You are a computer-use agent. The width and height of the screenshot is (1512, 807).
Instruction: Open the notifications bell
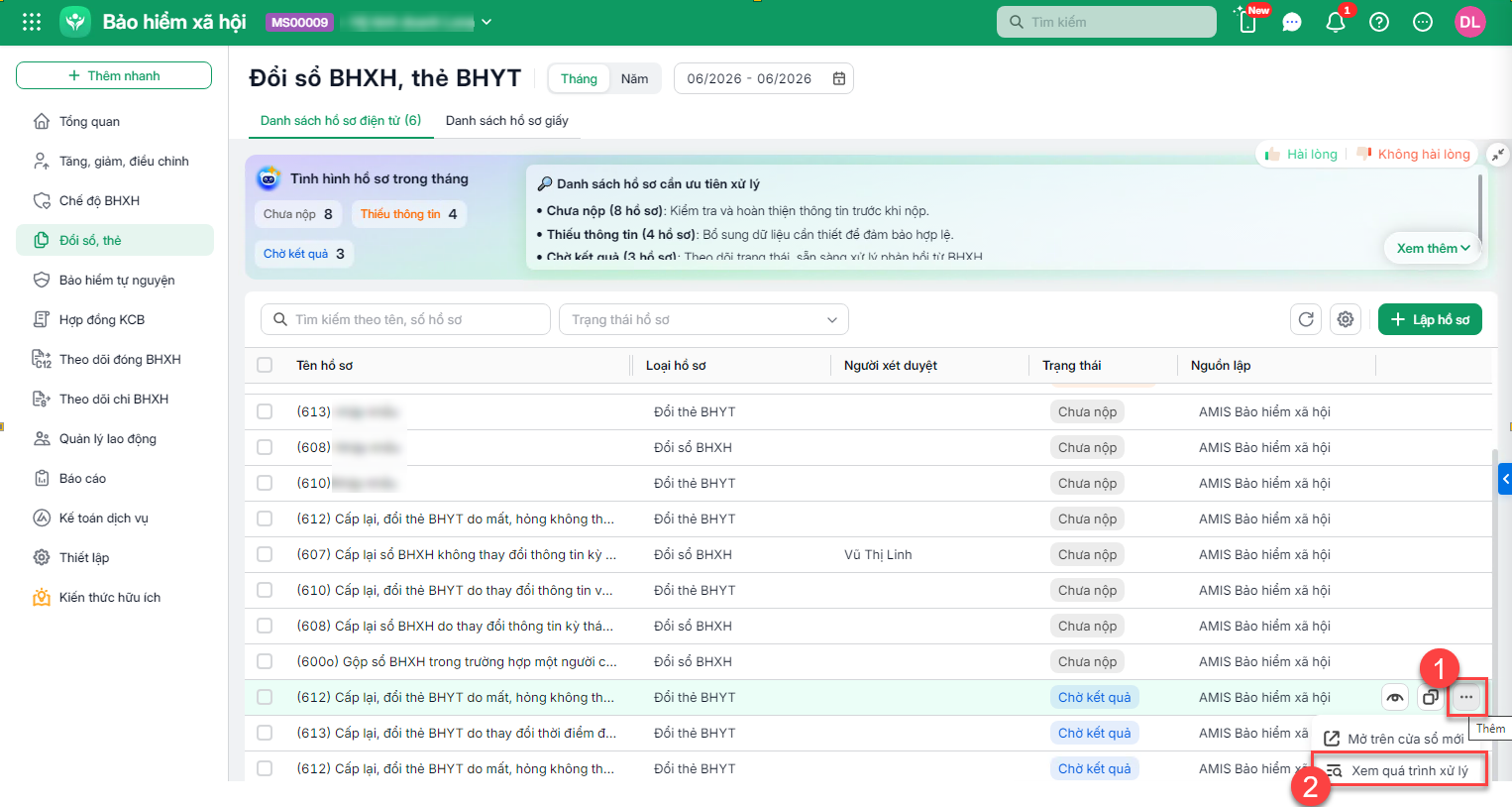1336,22
